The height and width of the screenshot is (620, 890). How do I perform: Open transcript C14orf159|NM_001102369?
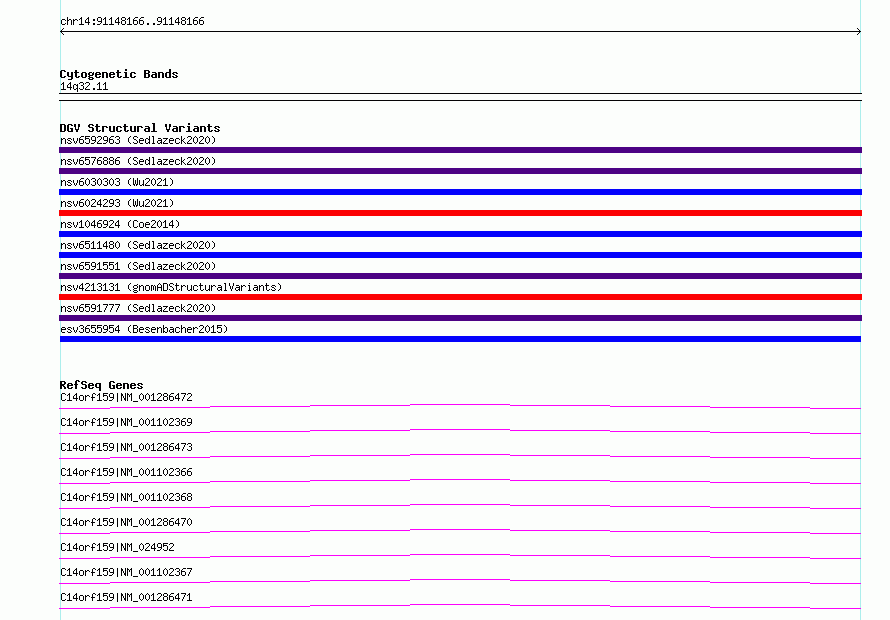[126, 422]
